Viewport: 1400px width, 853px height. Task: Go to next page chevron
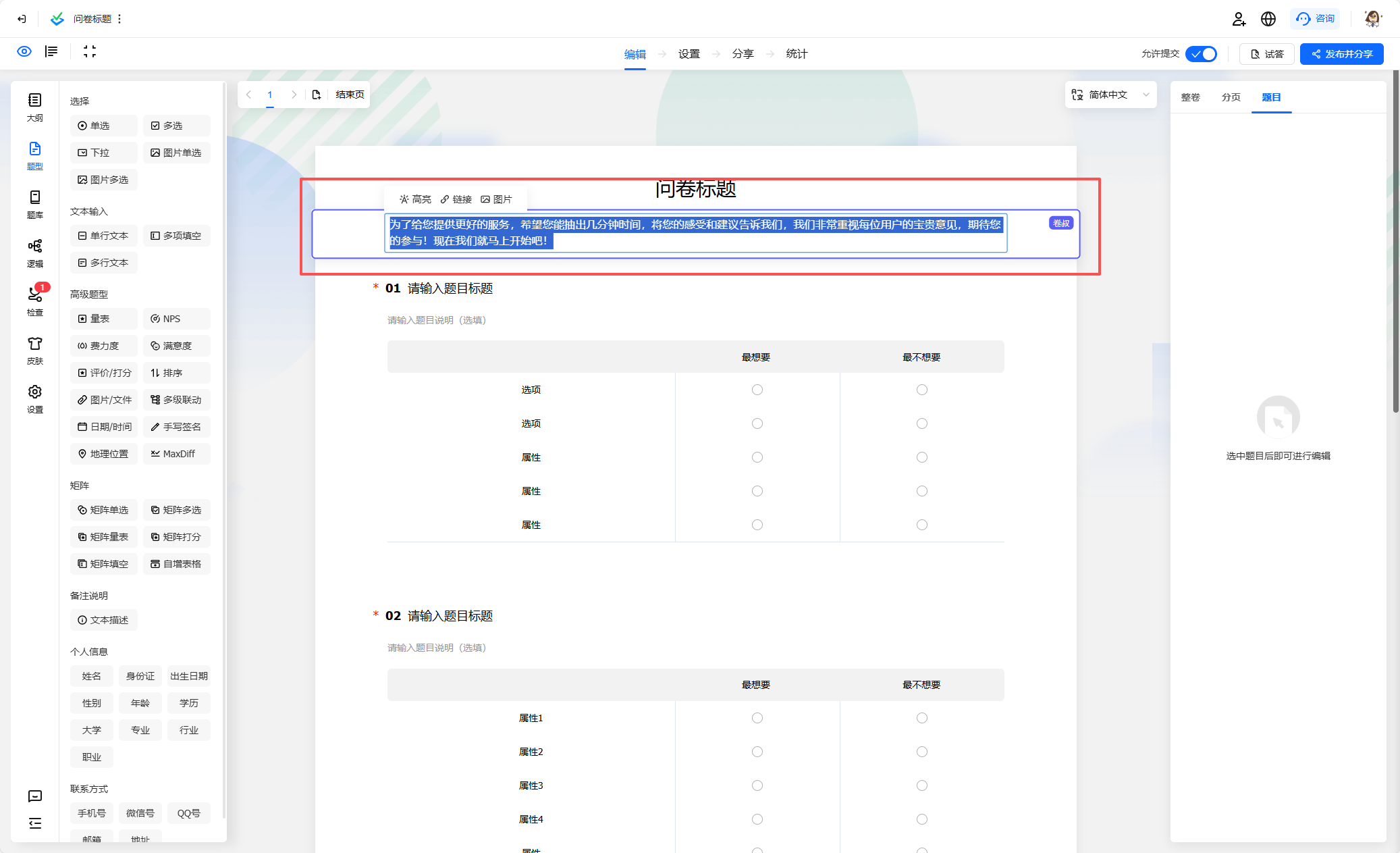(x=294, y=95)
